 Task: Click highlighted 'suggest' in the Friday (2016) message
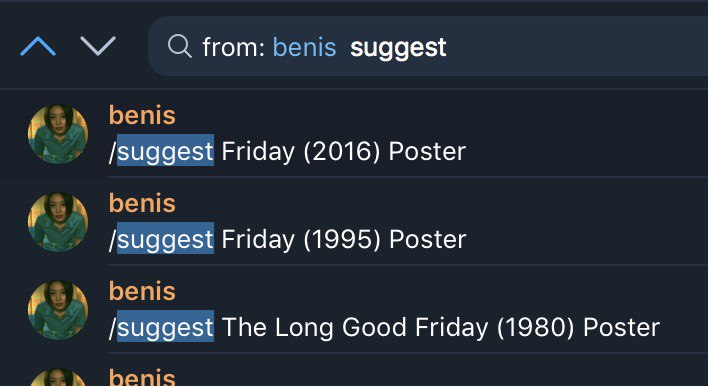pyautogui.click(x=165, y=150)
